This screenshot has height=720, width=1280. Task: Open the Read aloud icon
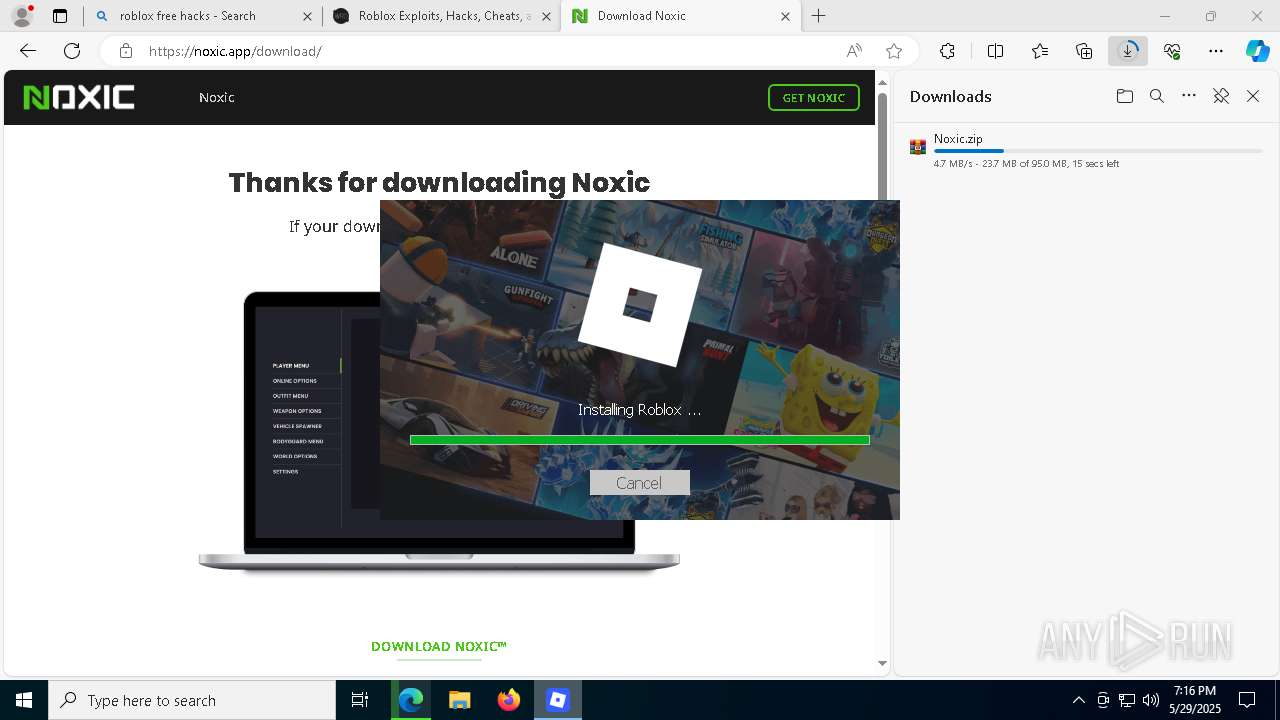854,51
